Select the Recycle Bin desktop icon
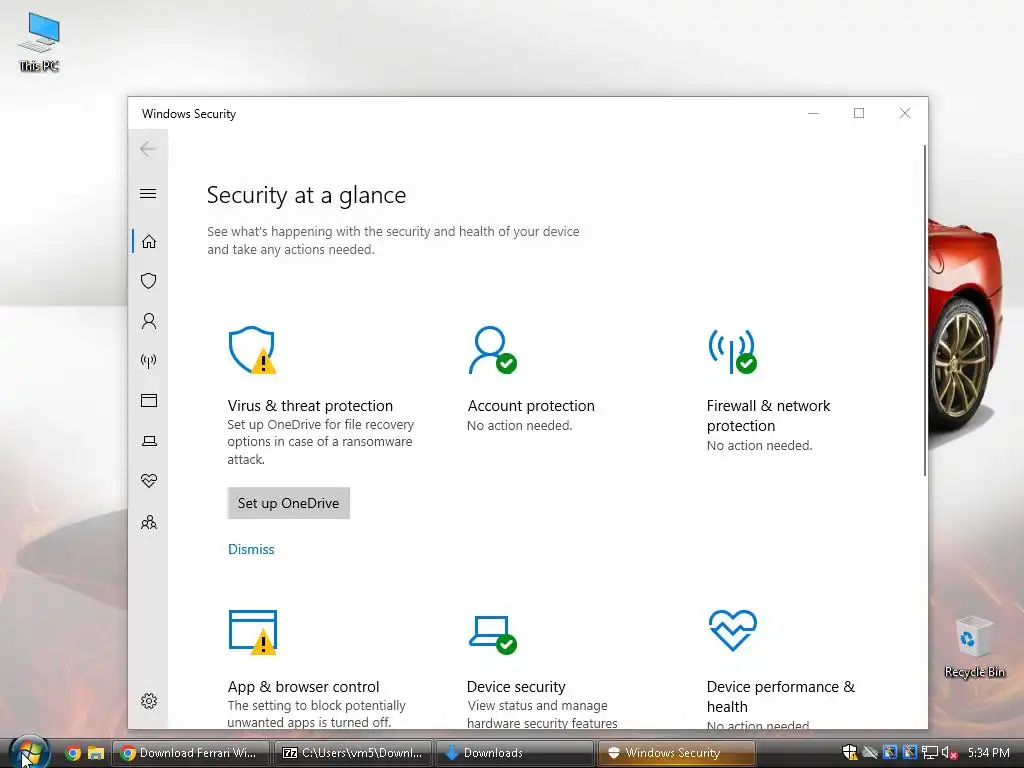 [974, 647]
